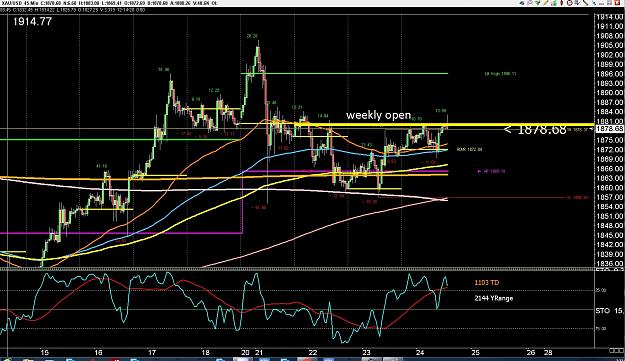This screenshot has height=361, width=625.
Task: Click the highlighted 1878.68 current price tag
Action: 609,129
